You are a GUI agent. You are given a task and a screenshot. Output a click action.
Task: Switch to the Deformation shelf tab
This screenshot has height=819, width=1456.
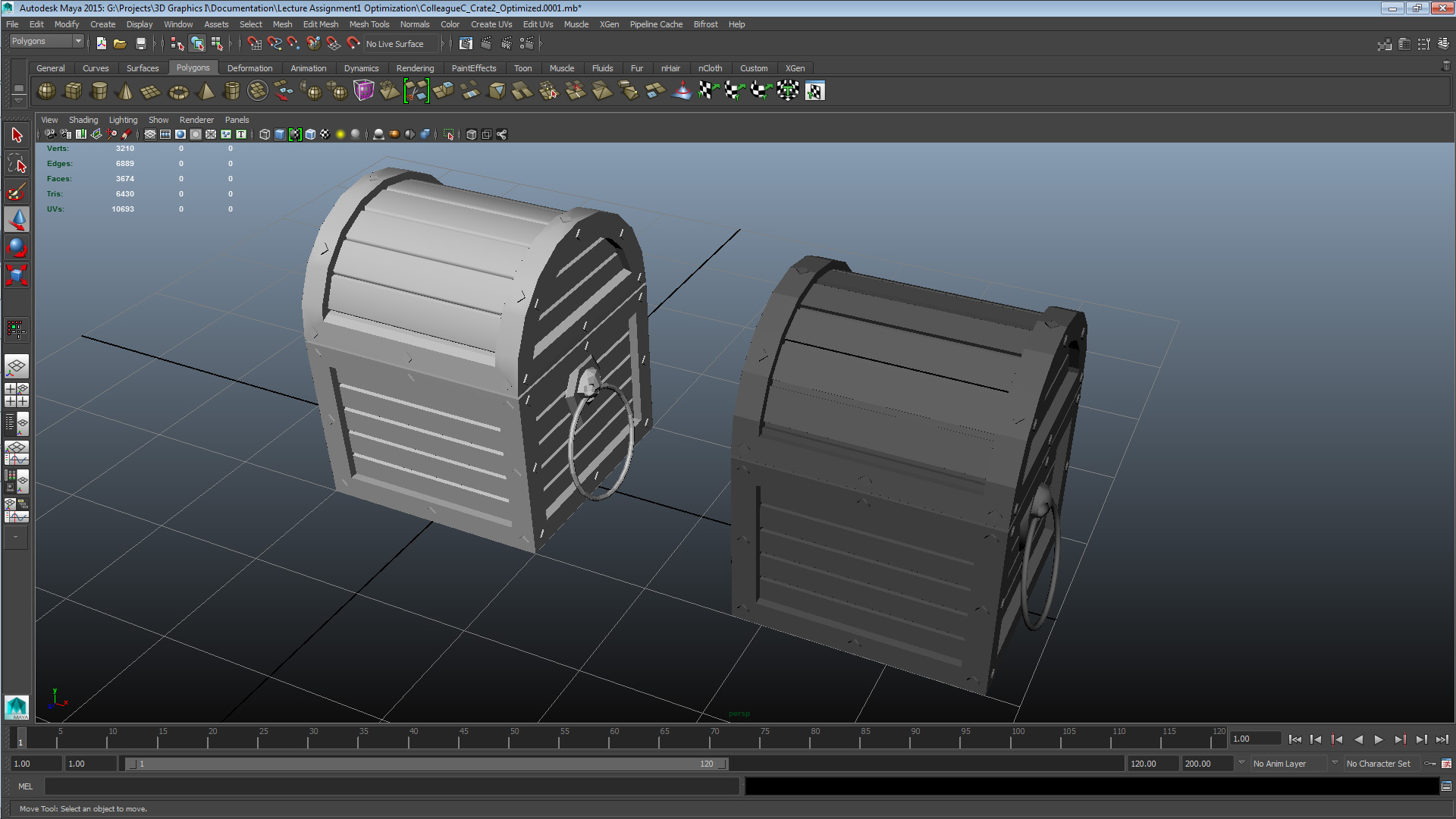(249, 68)
